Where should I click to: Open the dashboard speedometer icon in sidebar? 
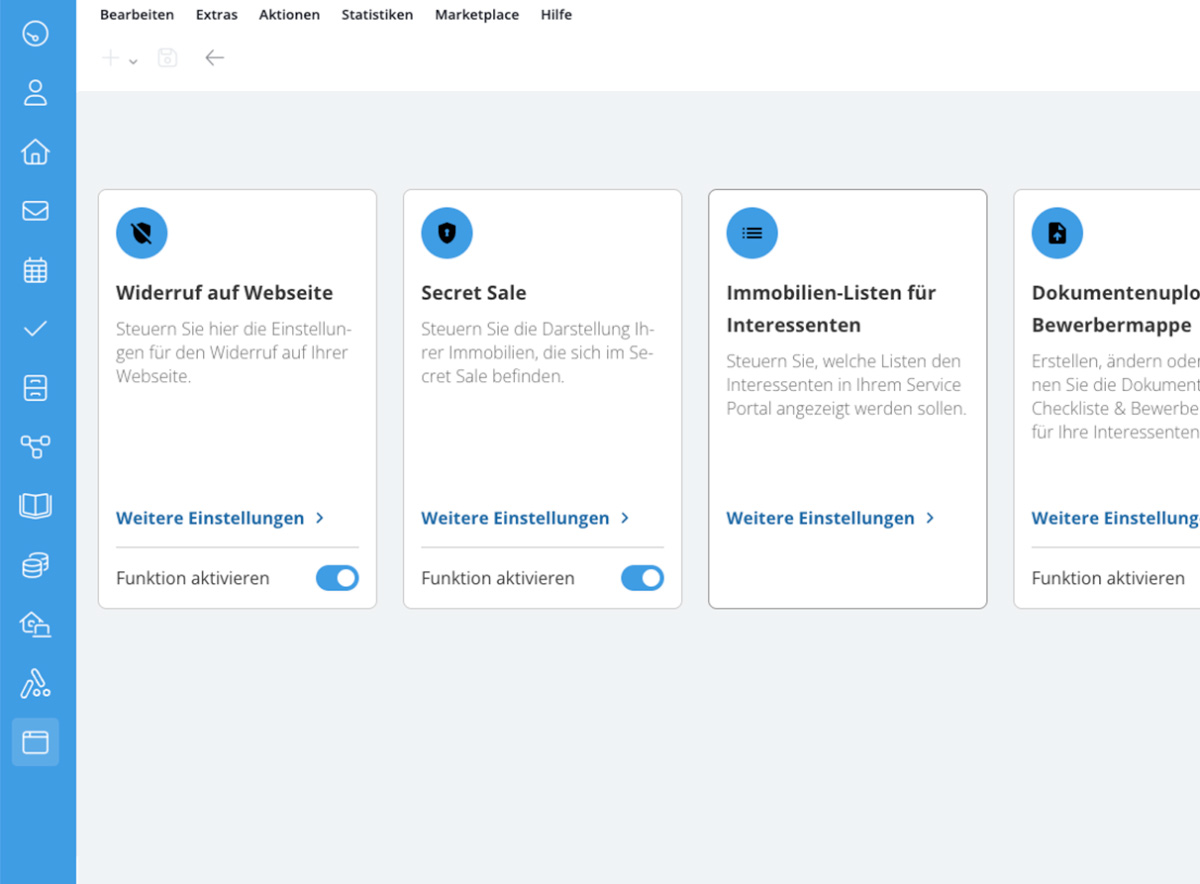pos(35,34)
